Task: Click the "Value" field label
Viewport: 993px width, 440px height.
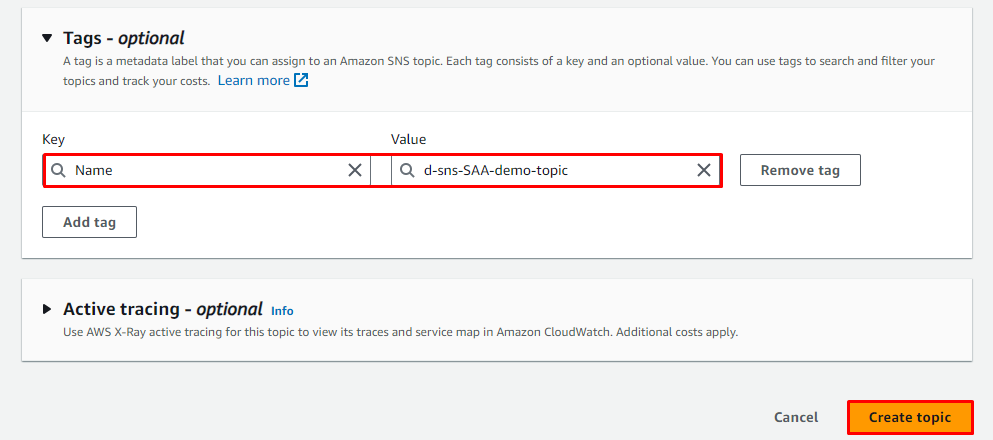Action: click(x=408, y=139)
